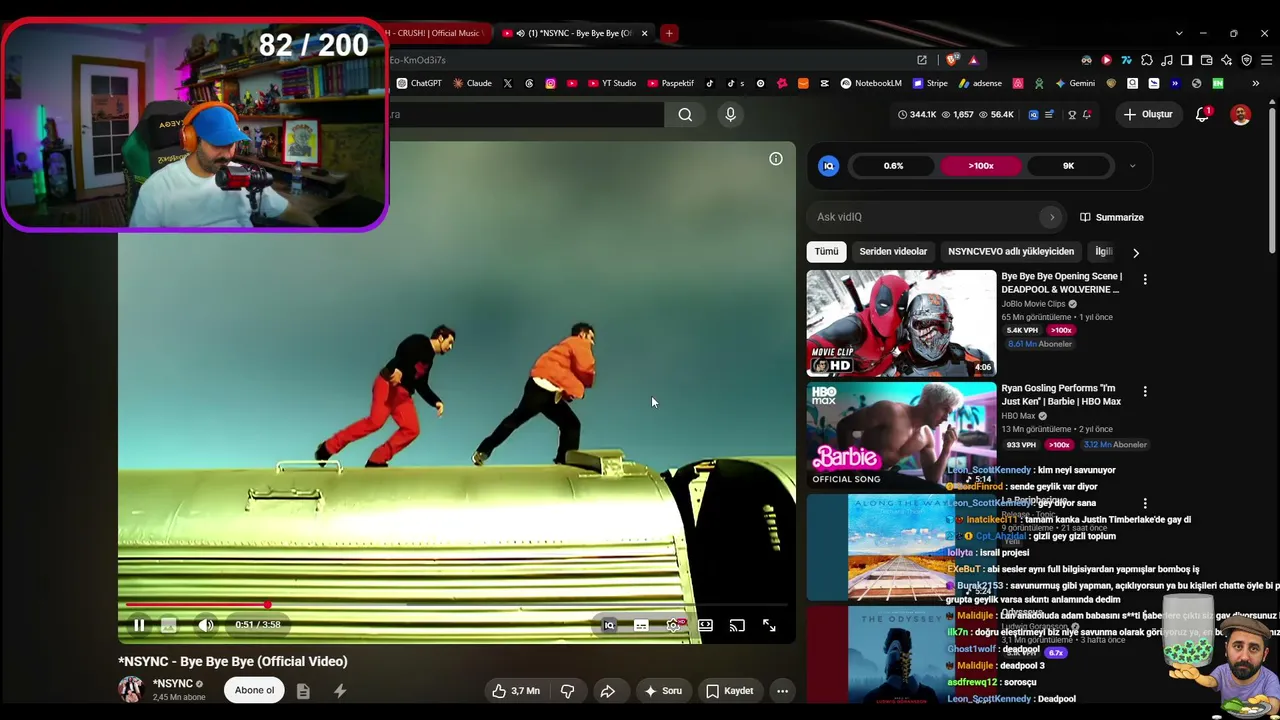Expand the vidIQ stats panel chevron
Viewport: 1280px width, 720px height.
pos(1132,166)
